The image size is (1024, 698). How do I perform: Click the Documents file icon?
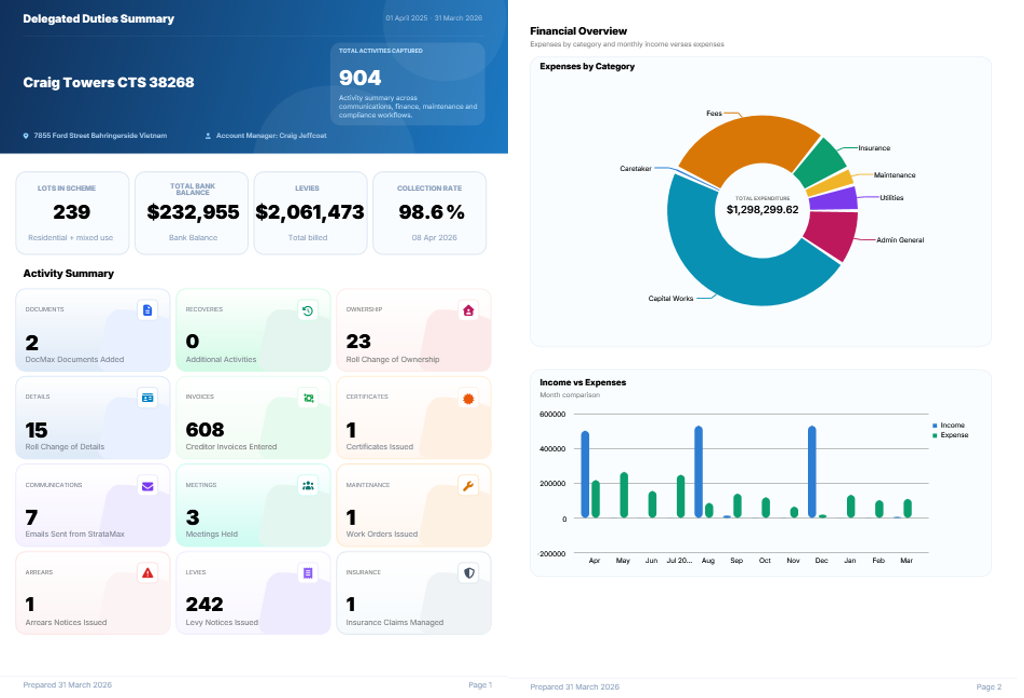[x=148, y=310]
